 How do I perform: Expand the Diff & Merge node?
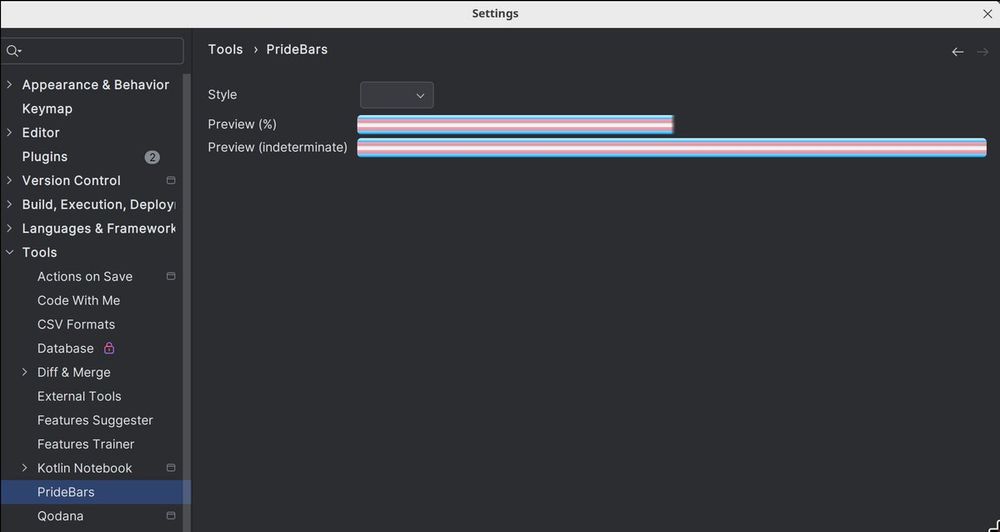coord(25,372)
